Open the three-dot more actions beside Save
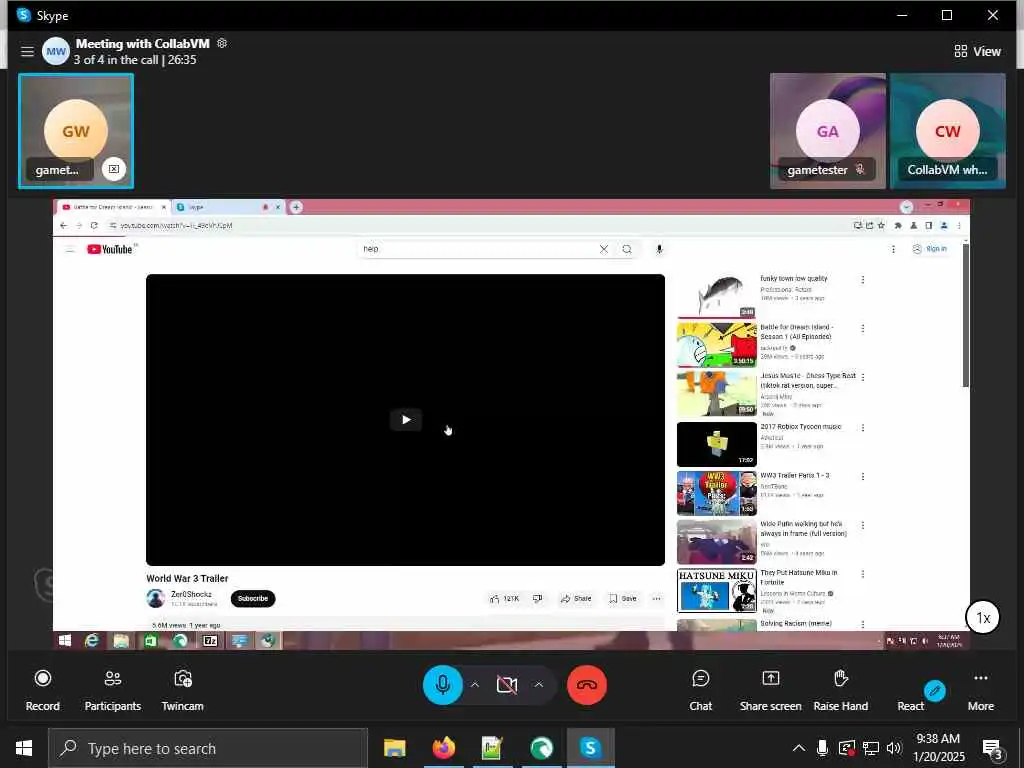Viewport: 1024px width, 768px height. [656, 598]
